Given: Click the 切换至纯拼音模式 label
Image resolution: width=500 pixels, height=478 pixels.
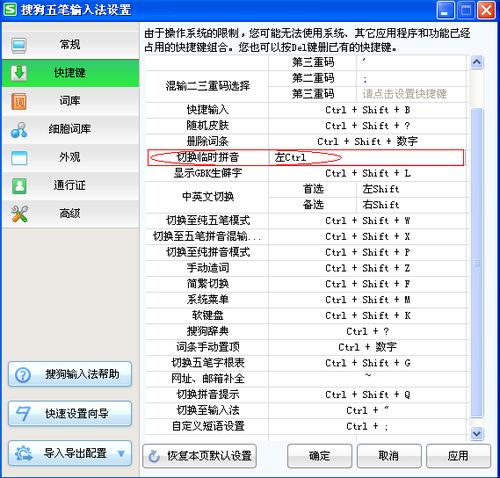Looking at the screenshot, I should 208,252.
